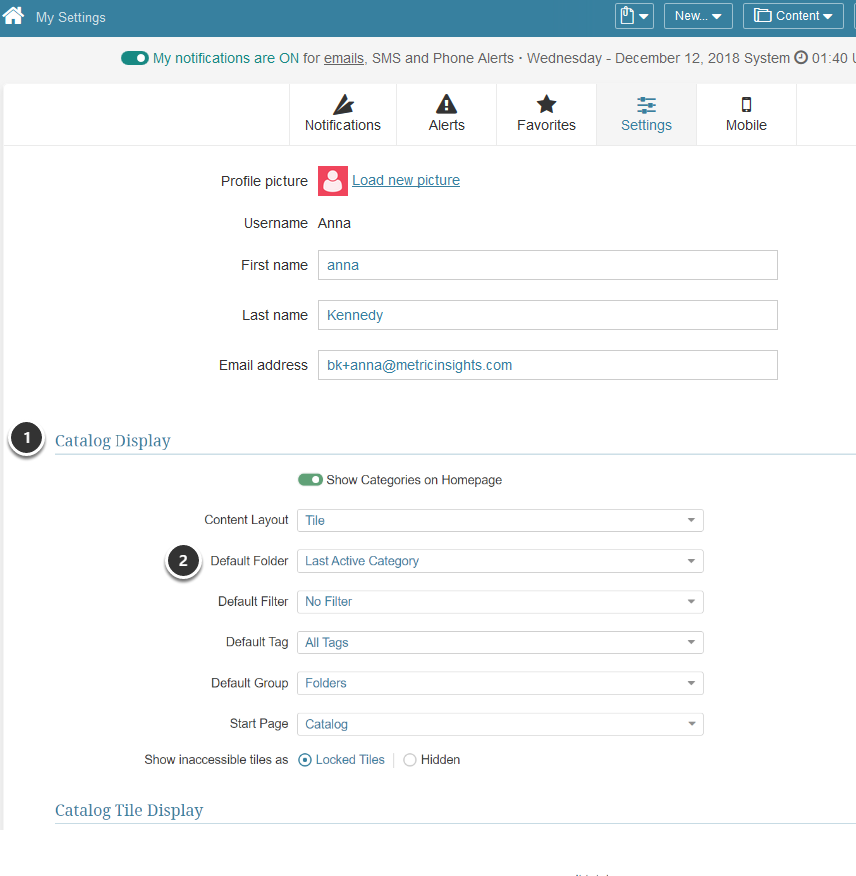
Task: Open the Notifications tab
Action: point(343,115)
